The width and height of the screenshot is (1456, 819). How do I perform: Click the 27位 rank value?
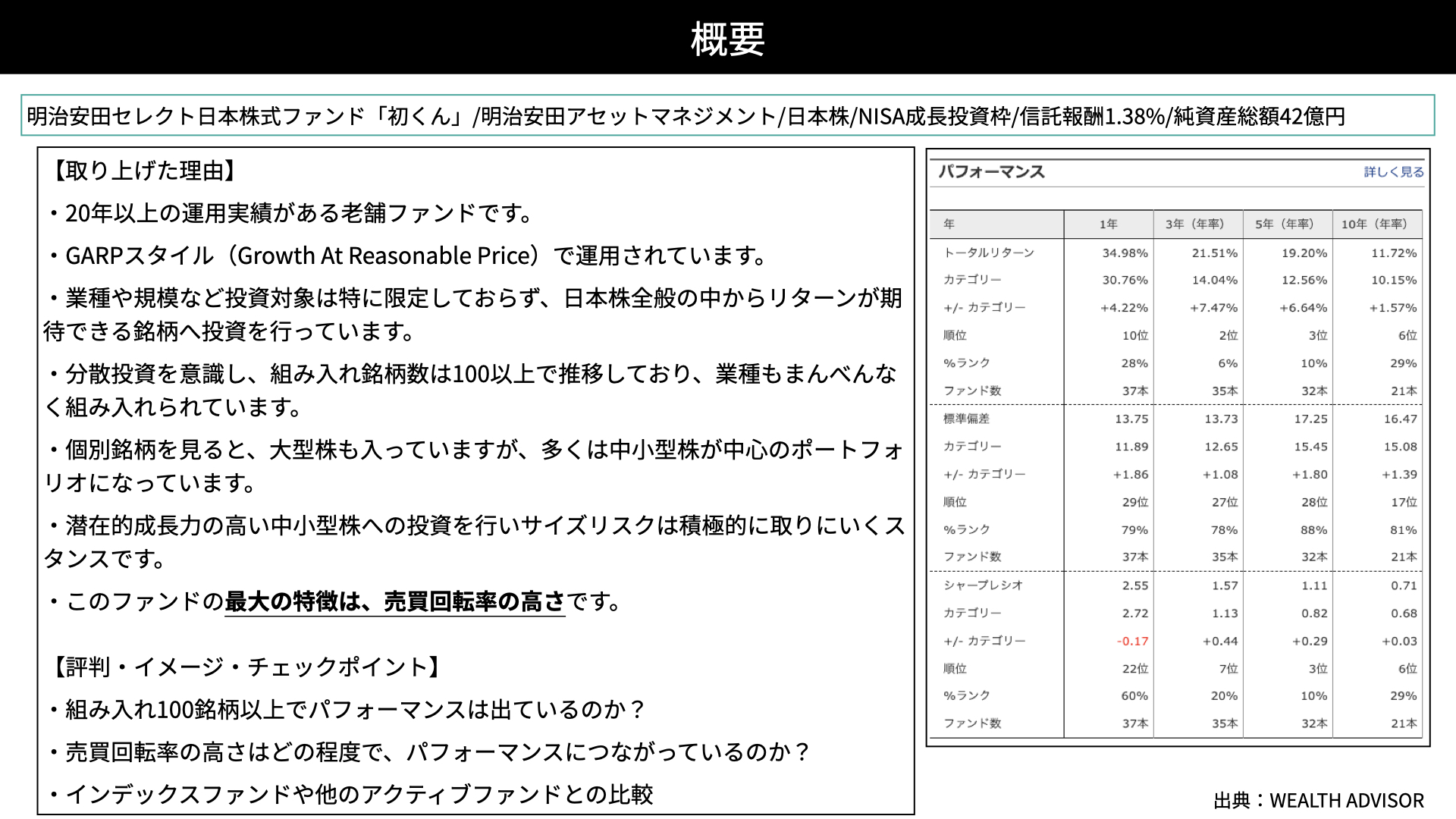pos(1224,502)
